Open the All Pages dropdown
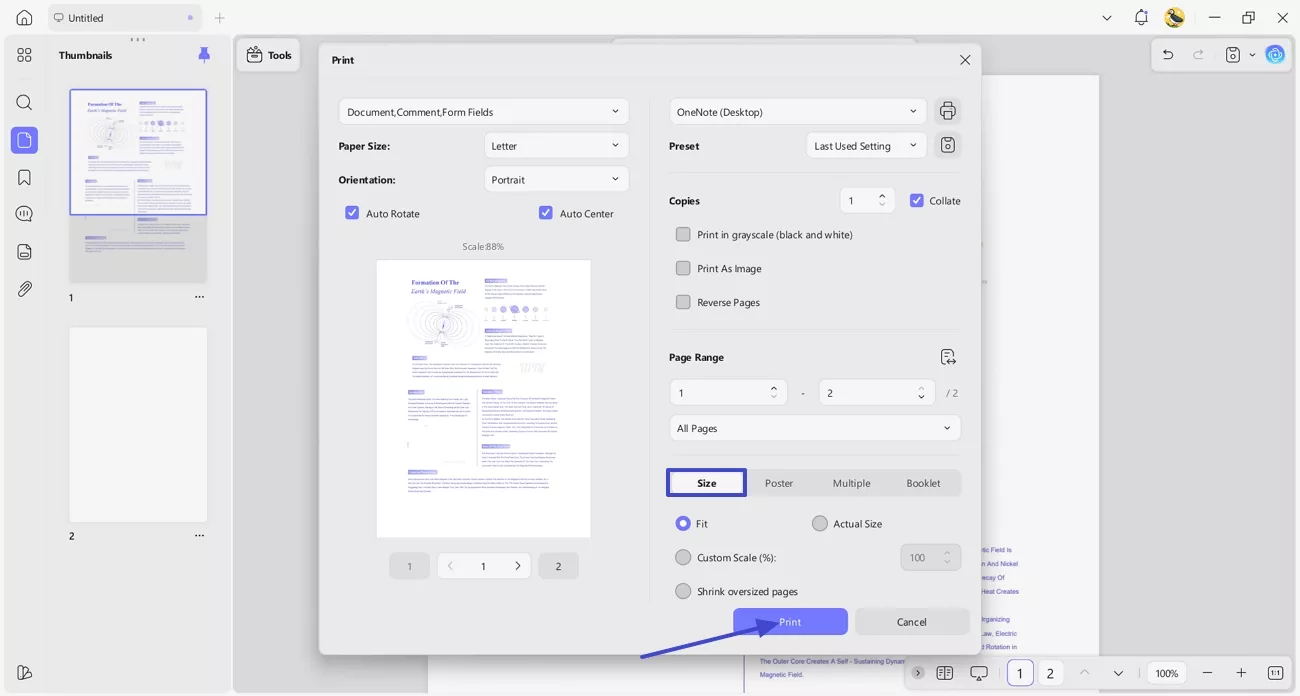 [815, 428]
